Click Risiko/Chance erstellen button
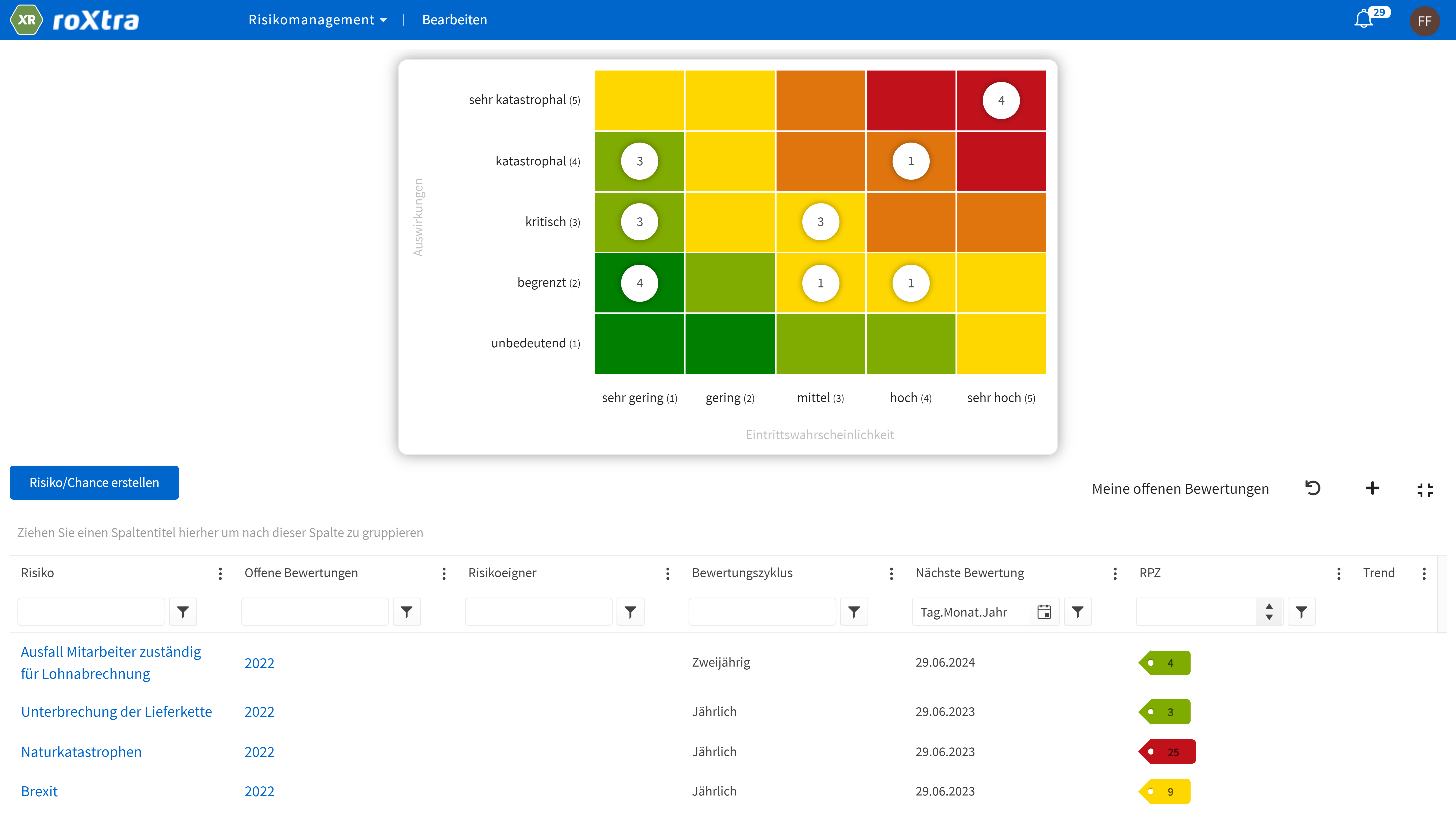The width and height of the screenshot is (1456, 819). pyautogui.click(x=94, y=483)
